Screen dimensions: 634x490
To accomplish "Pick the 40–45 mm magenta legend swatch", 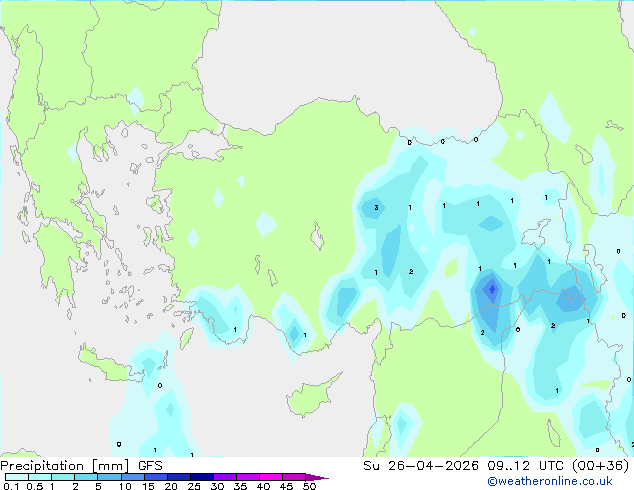I will 271,477.
